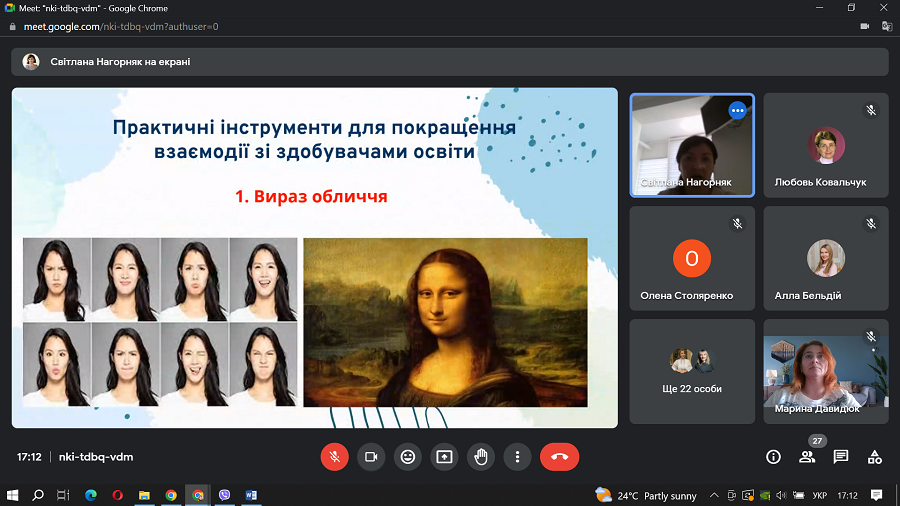Click the presented slide Практичні інструменти
The height and width of the screenshot is (506, 900).
pyautogui.click(x=315, y=258)
